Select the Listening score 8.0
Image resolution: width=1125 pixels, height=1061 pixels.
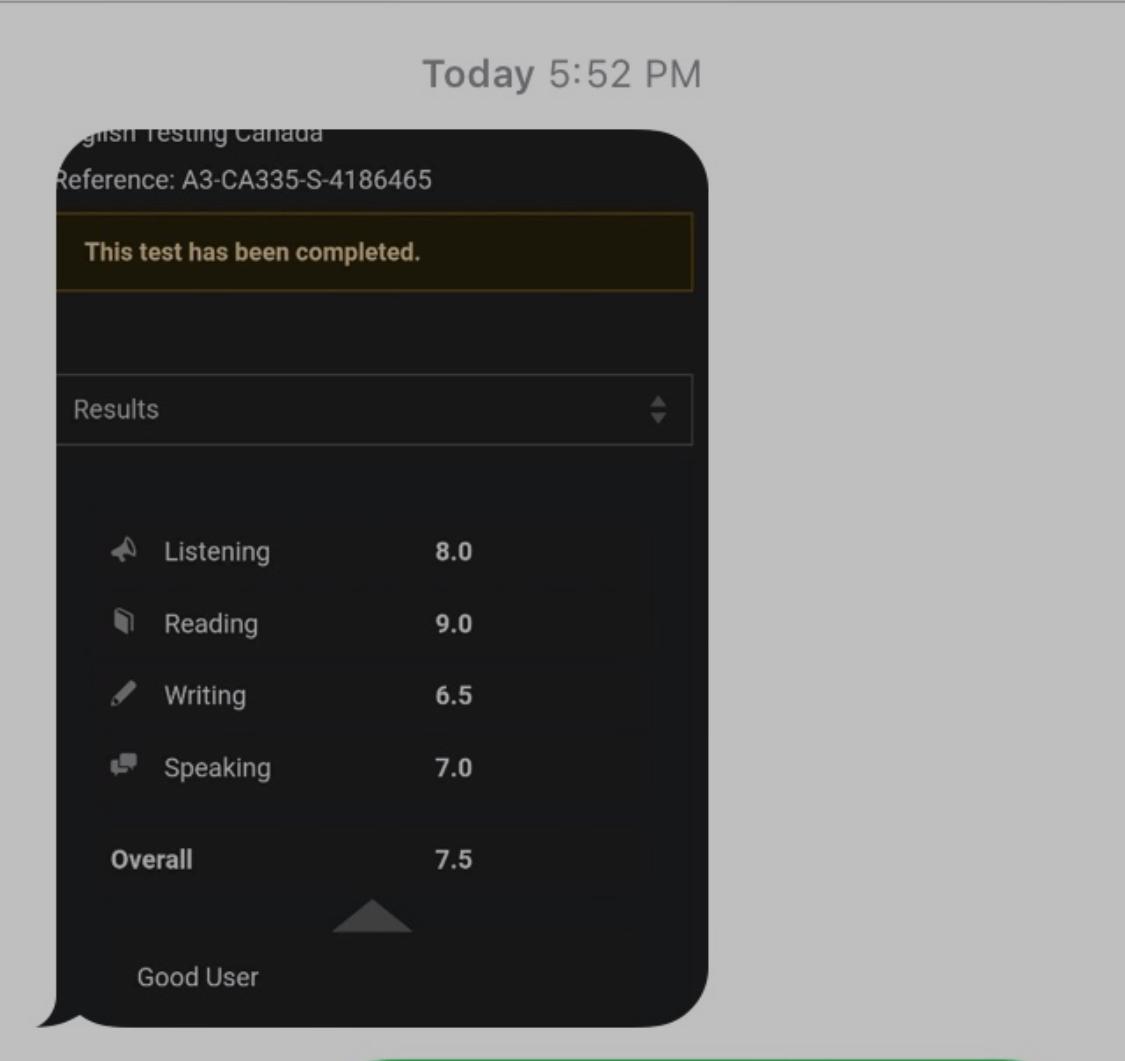pos(453,552)
